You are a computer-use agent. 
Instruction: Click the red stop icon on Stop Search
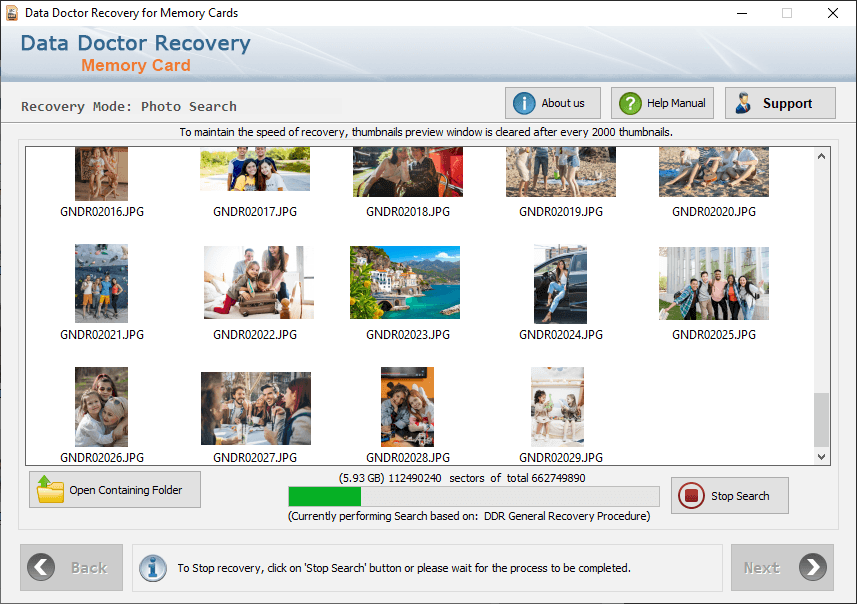[x=691, y=495]
